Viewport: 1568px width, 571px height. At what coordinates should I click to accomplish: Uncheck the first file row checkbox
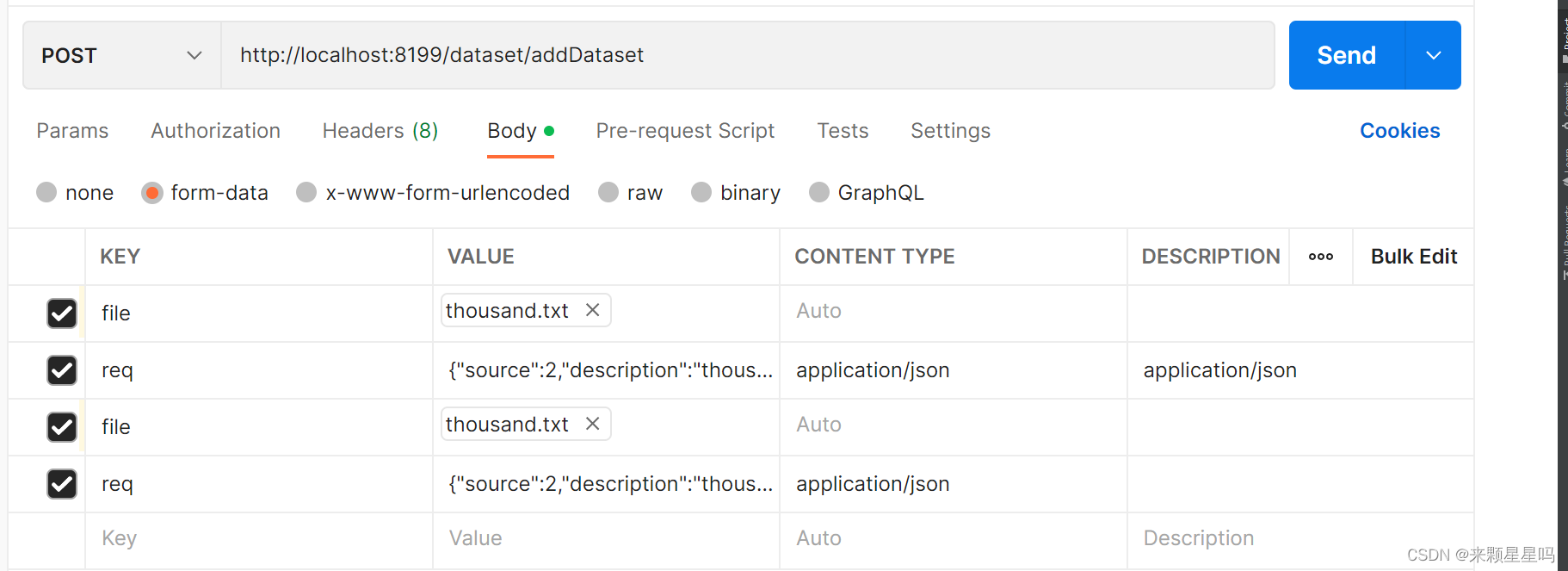point(62,313)
